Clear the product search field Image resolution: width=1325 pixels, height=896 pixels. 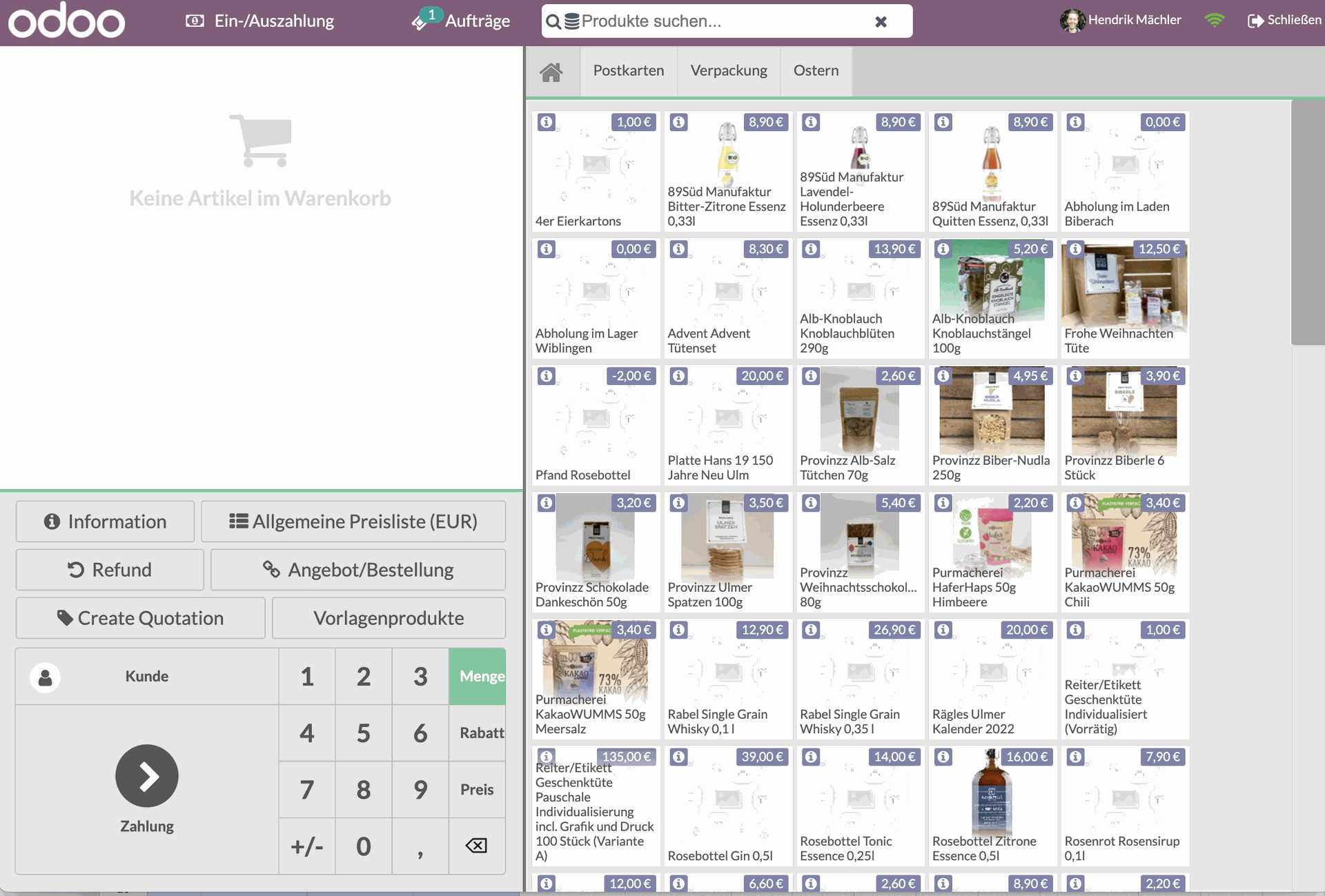point(881,21)
